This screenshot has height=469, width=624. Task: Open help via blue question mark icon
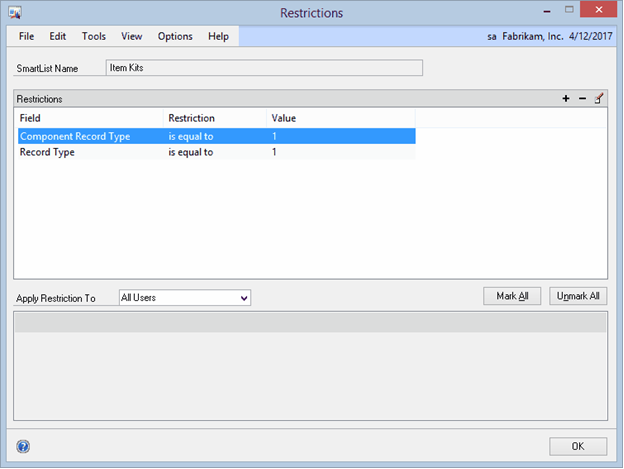coord(23,446)
